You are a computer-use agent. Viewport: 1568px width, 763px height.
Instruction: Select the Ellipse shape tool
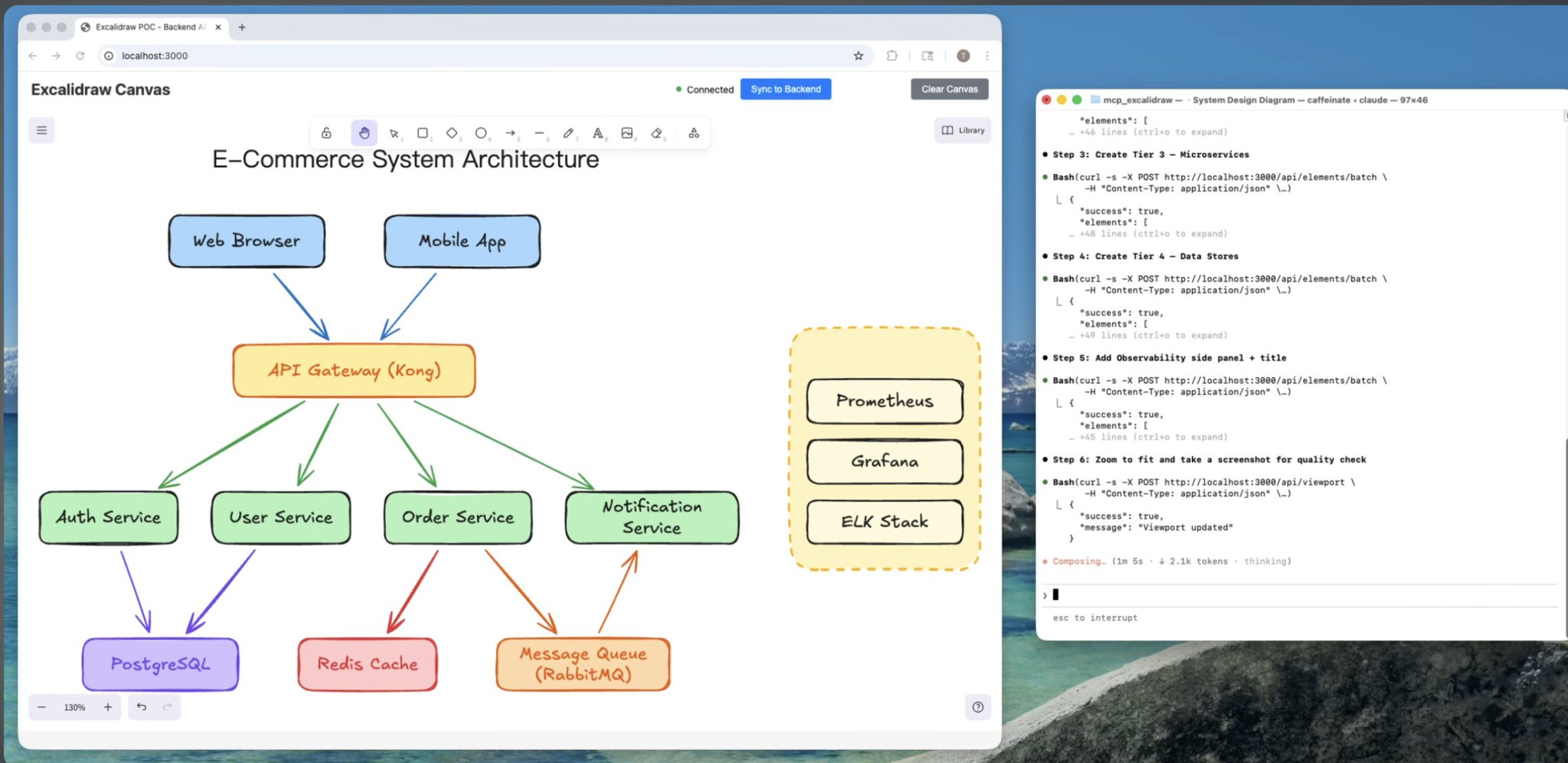coord(481,133)
